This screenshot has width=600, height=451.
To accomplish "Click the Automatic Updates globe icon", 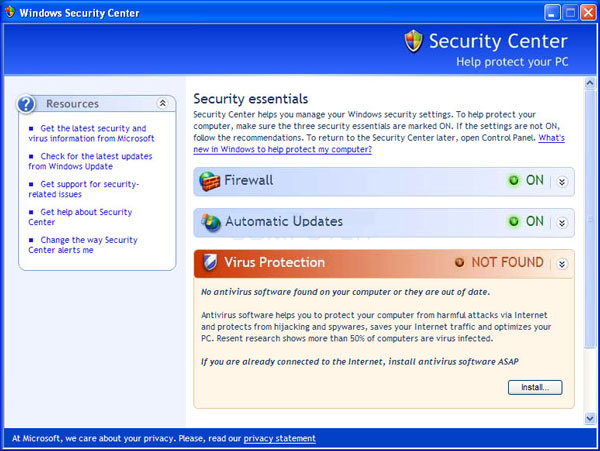I will 211,222.
